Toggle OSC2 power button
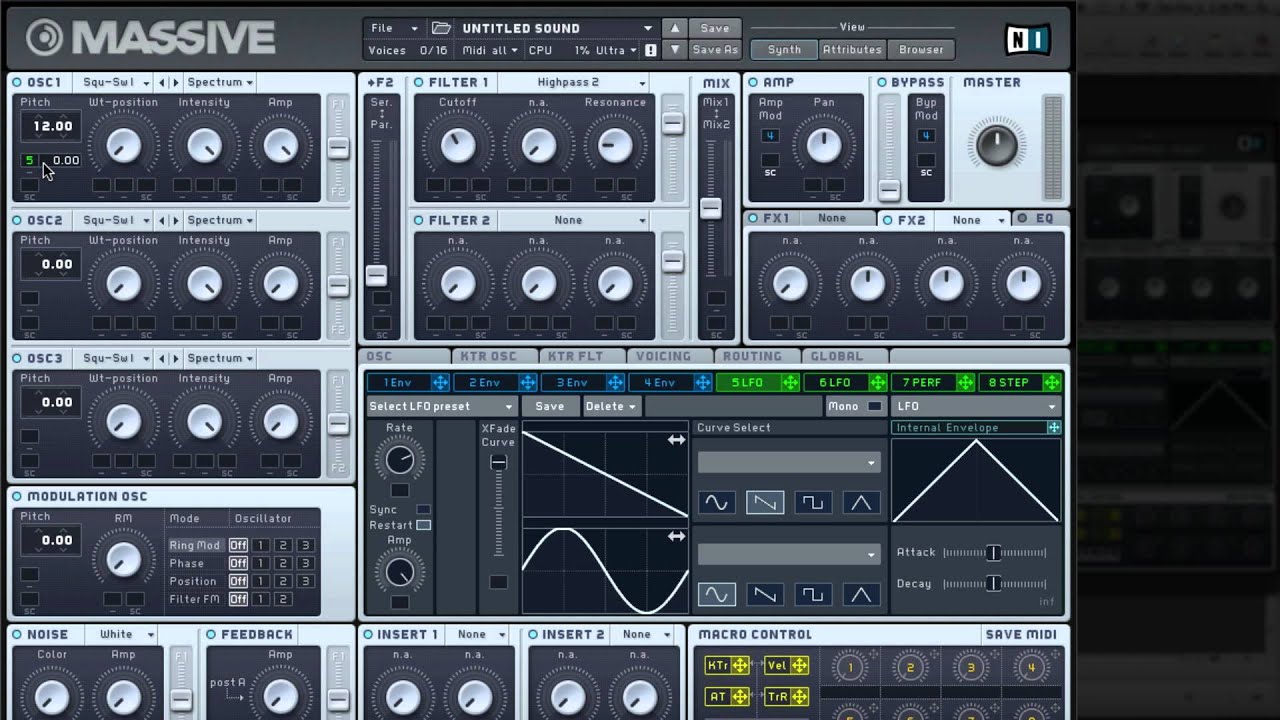 (17, 220)
